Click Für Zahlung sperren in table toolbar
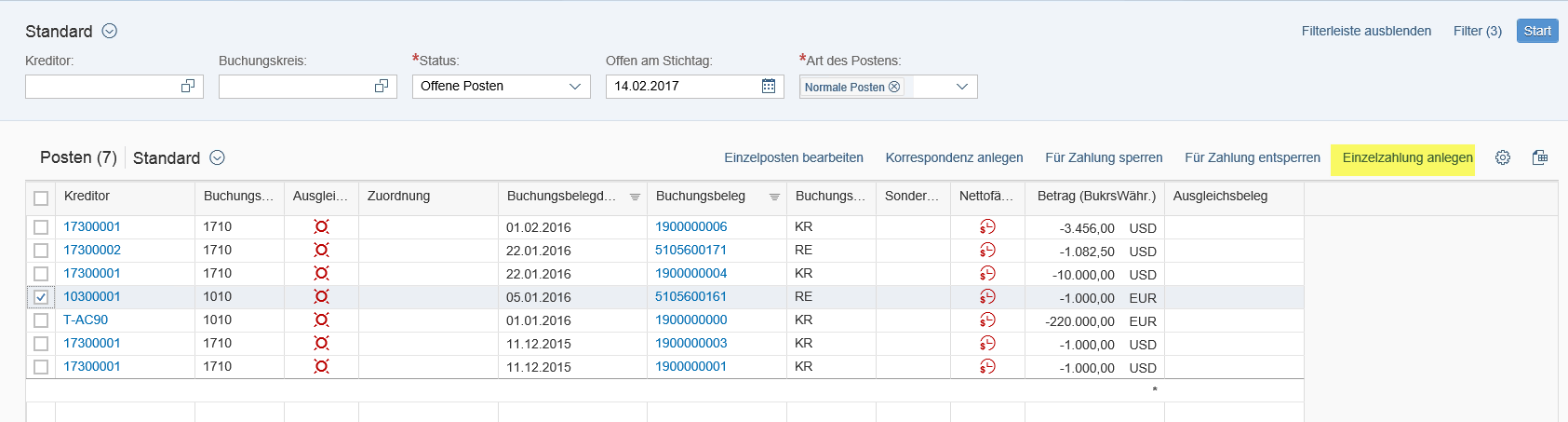 click(1104, 157)
